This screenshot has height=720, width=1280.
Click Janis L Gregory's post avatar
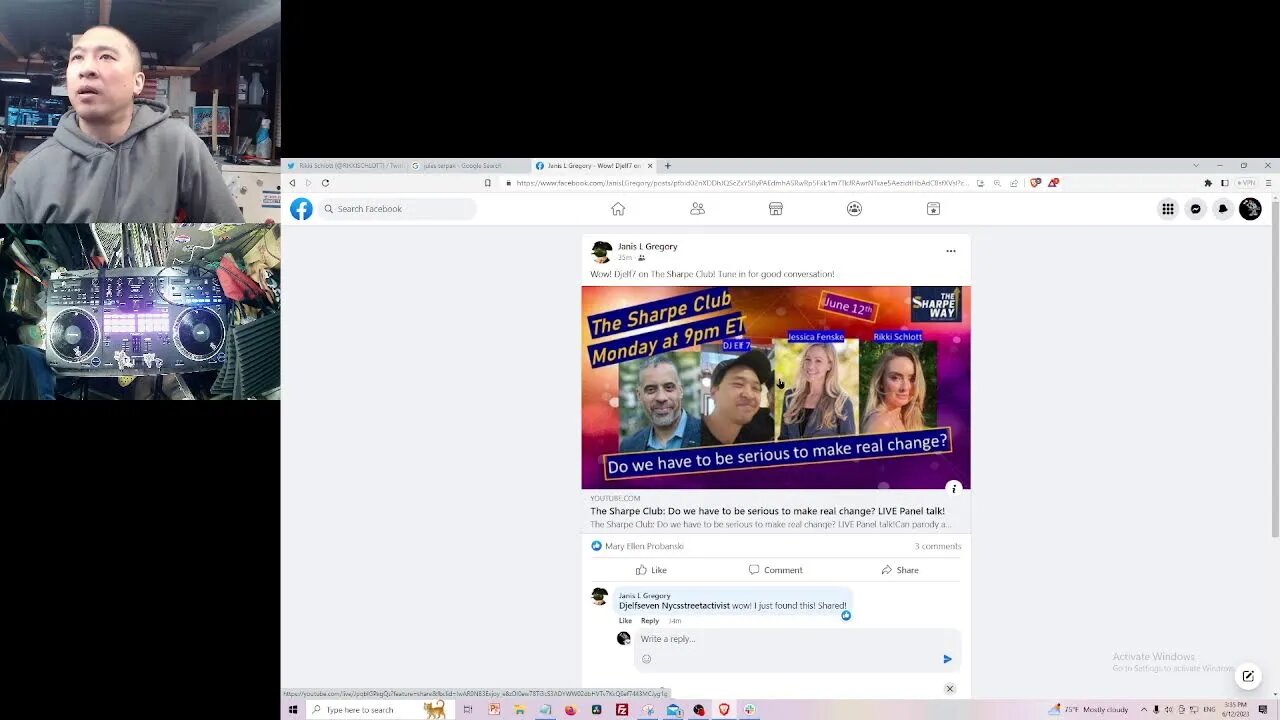pyautogui.click(x=601, y=251)
